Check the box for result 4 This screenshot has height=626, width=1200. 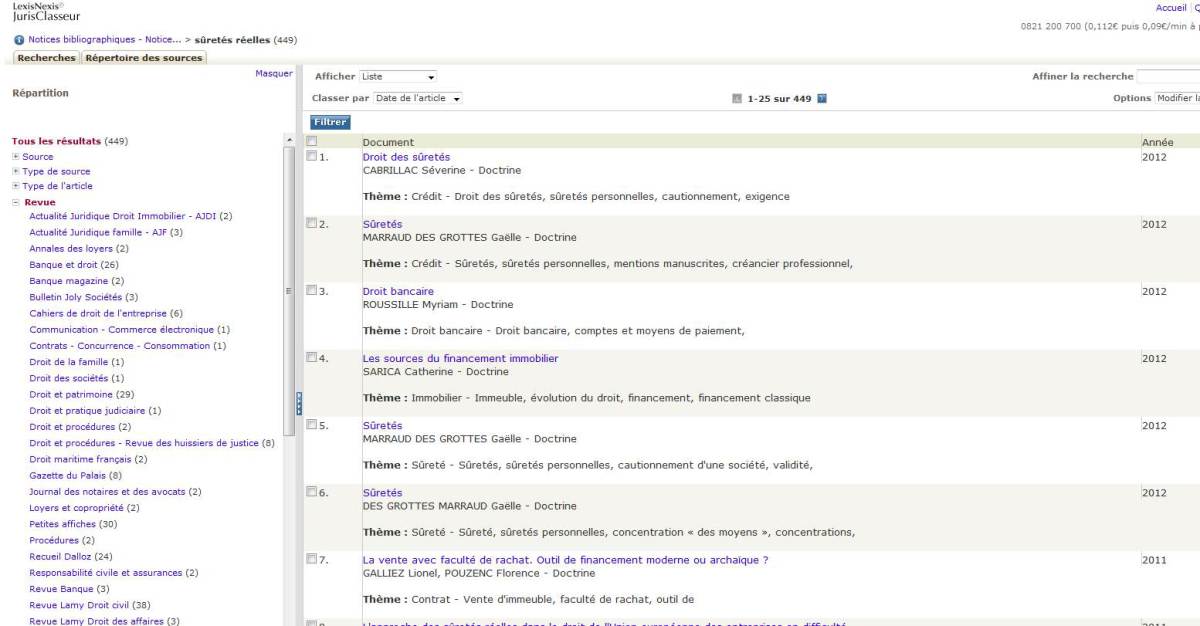click(x=312, y=357)
